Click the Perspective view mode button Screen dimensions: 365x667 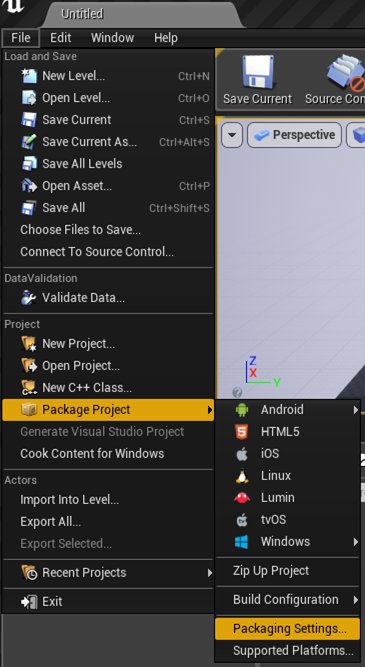click(294, 135)
